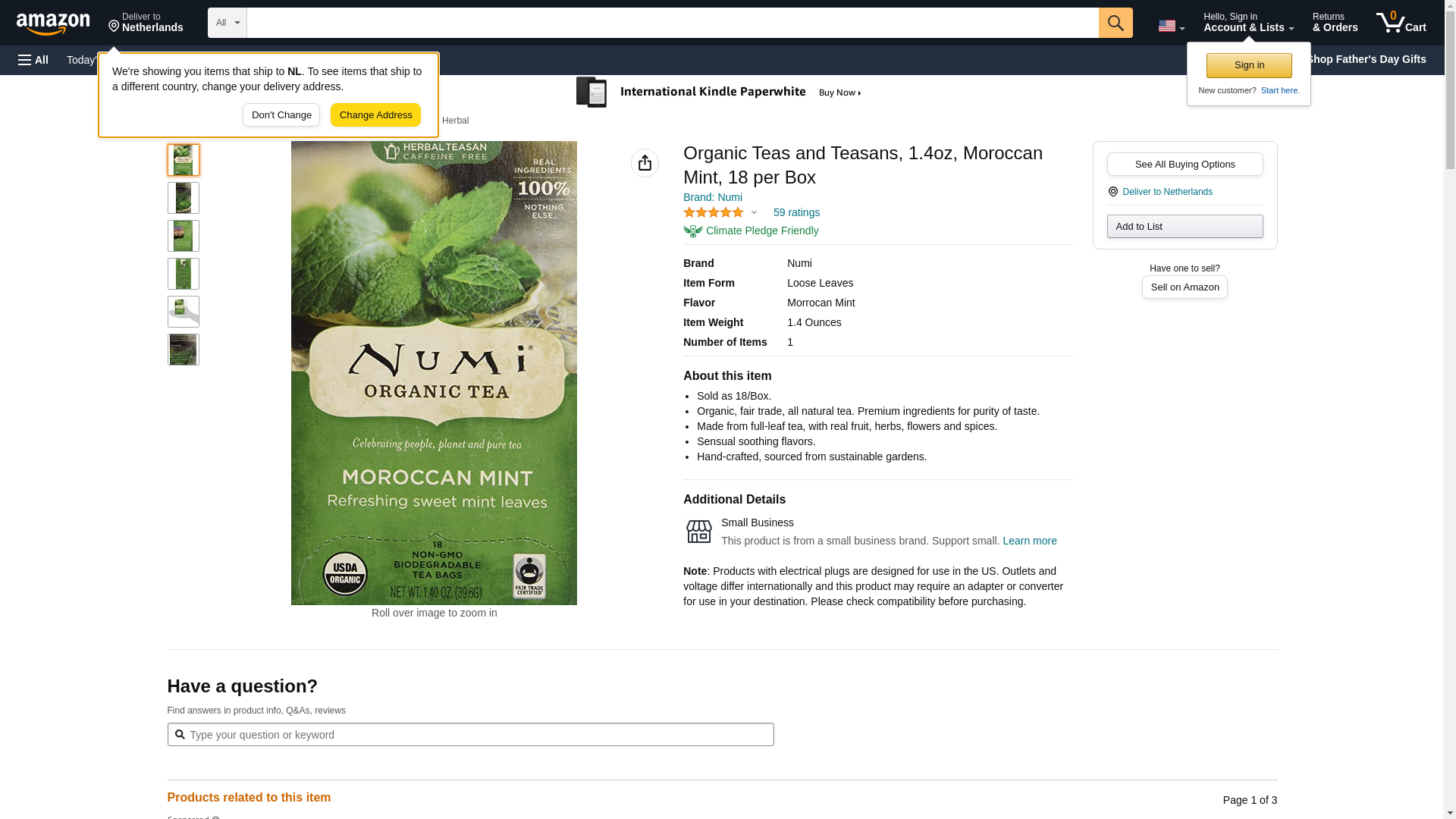
Task: Click the Amazon logo
Action: click(53, 24)
